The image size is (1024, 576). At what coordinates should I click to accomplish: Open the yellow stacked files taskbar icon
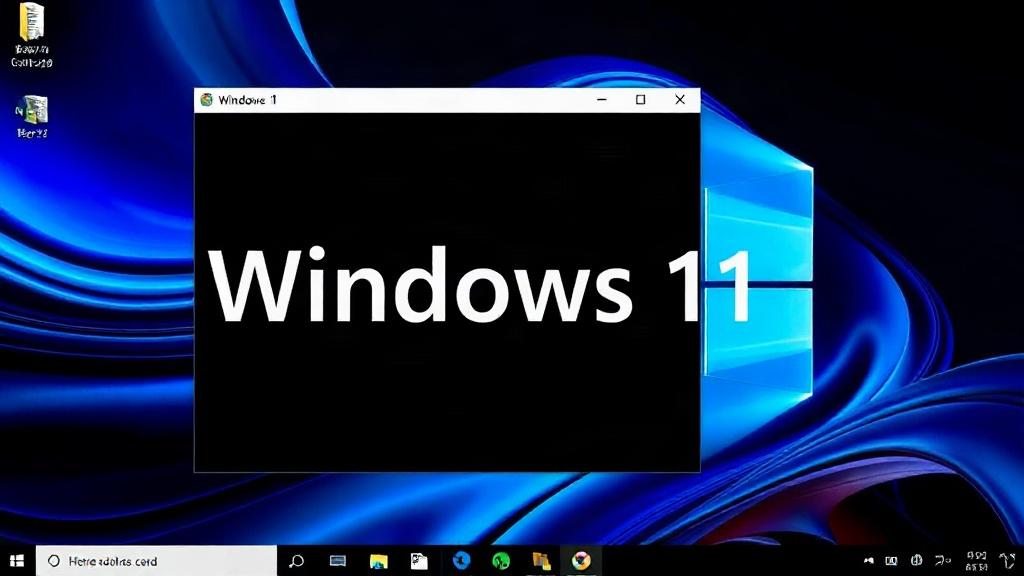click(x=541, y=561)
